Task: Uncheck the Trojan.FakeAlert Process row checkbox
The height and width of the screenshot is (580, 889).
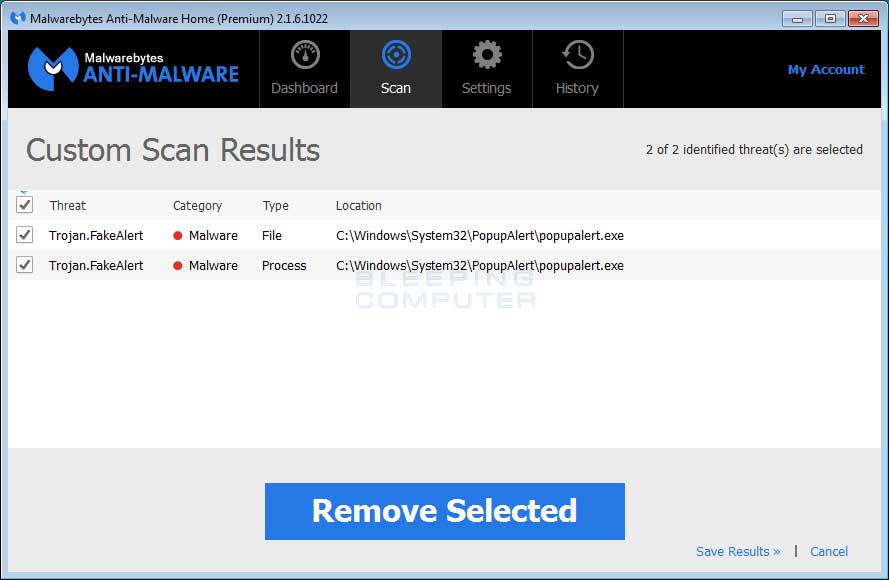Action: (24, 265)
